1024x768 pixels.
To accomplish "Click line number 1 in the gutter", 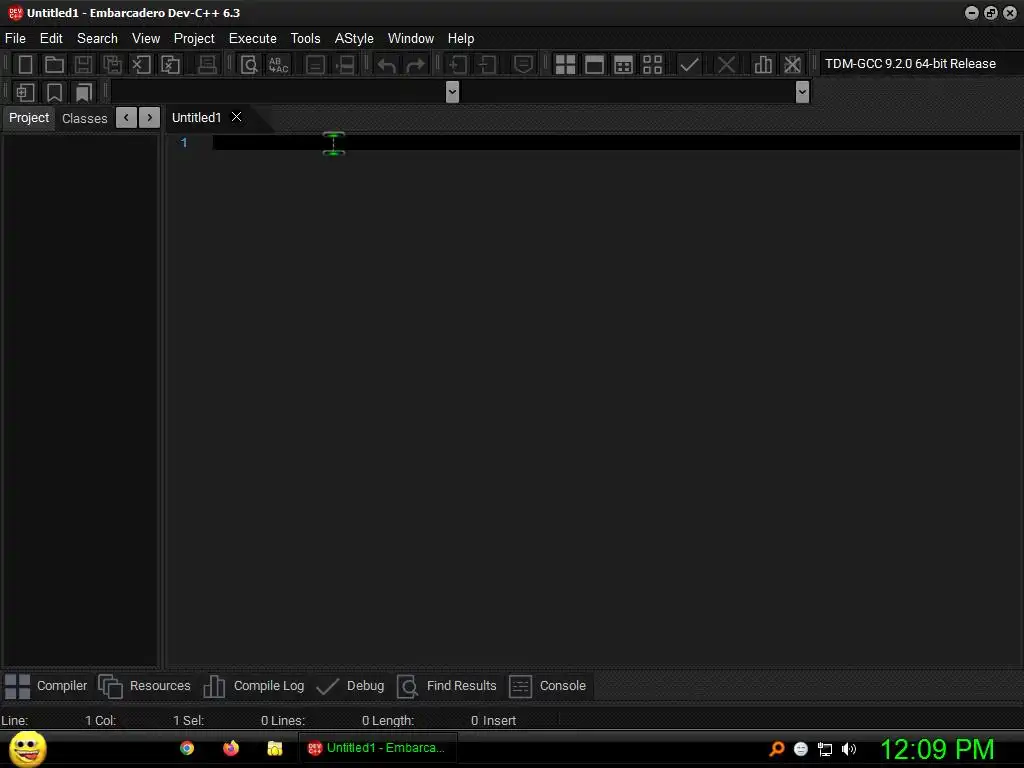I will point(184,142).
